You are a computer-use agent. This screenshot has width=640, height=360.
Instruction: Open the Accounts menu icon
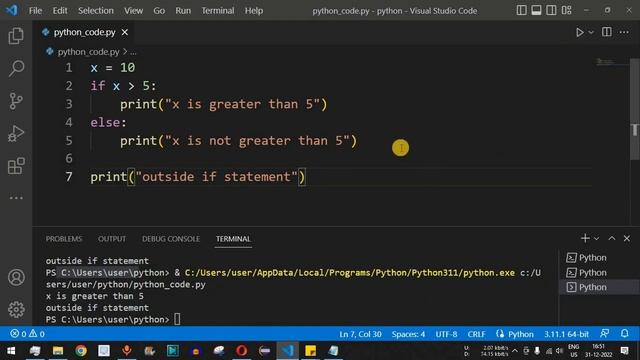(16, 278)
